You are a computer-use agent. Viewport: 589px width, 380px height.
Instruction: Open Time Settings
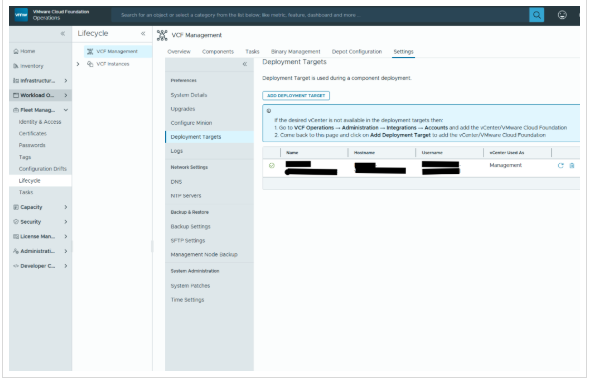(x=187, y=300)
